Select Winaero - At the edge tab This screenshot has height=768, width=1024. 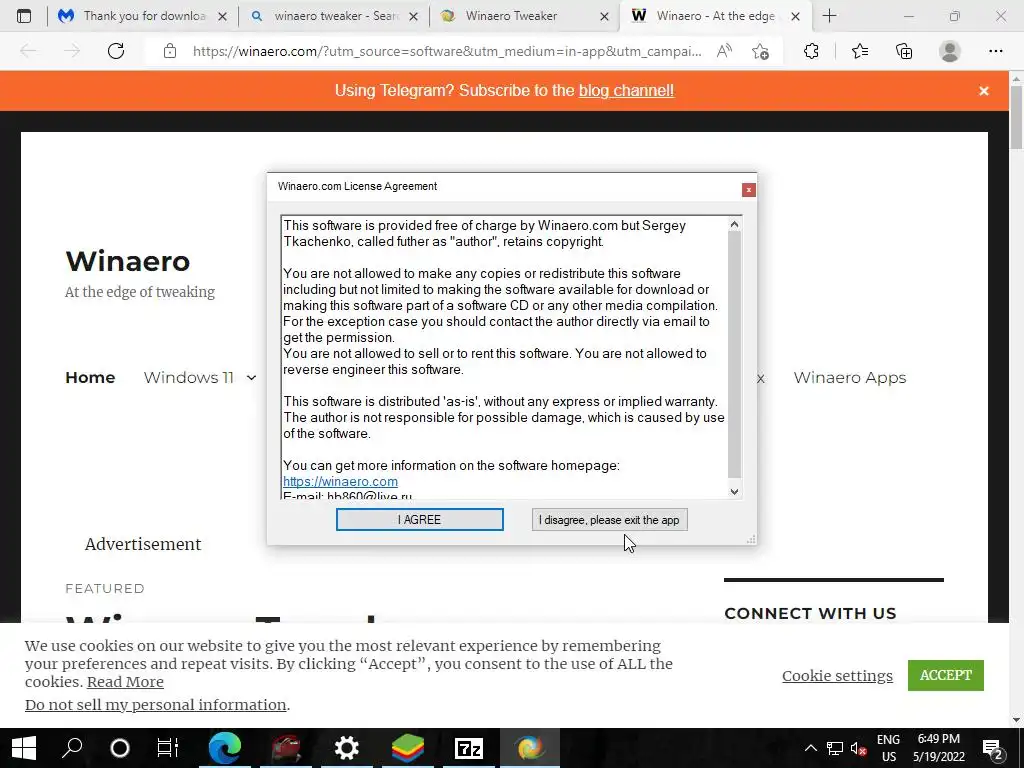[x=715, y=16]
